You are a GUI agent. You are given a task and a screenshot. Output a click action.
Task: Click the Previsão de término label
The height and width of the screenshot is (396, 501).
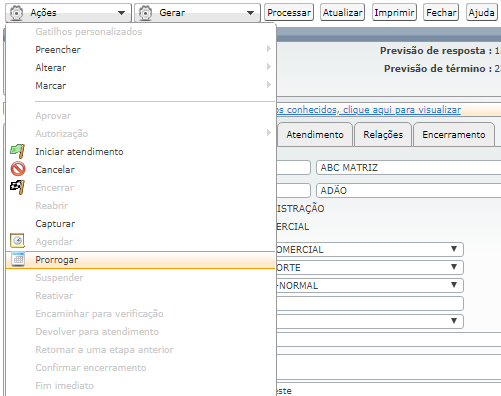click(x=438, y=69)
